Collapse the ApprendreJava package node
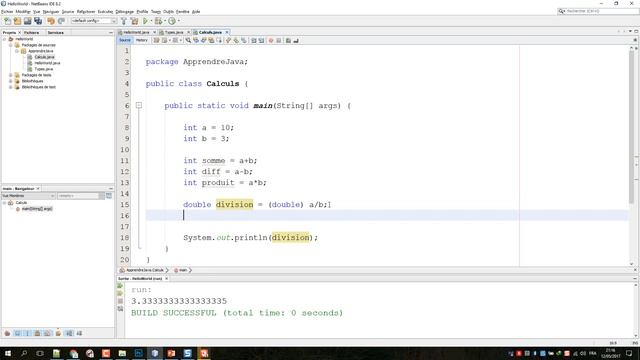The width and height of the screenshot is (640, 360). (17, 51)
